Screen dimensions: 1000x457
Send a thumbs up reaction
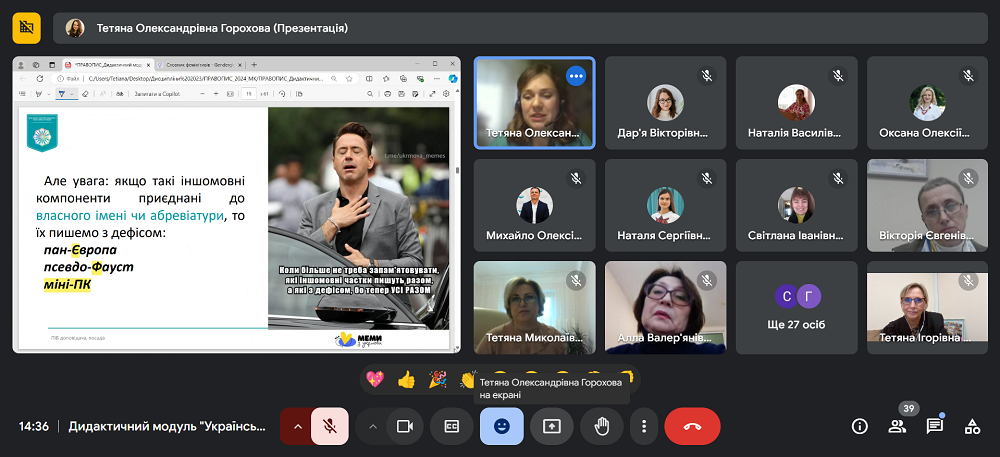click(406, 379)
